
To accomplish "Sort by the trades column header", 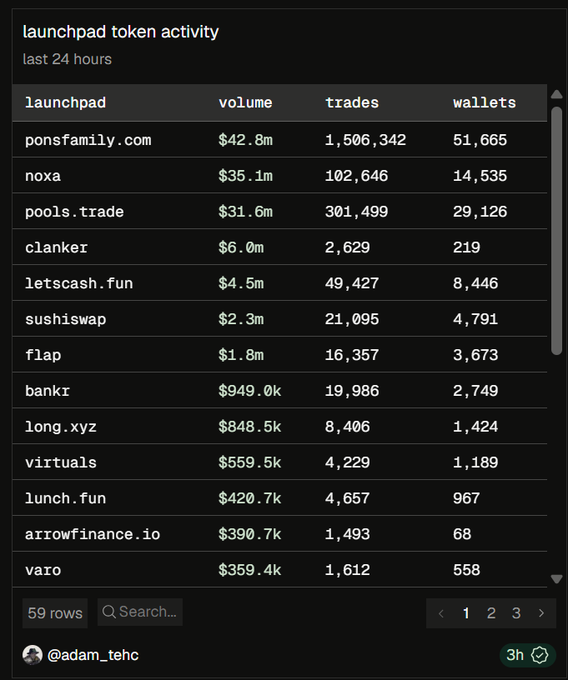I will click(352, 103).
